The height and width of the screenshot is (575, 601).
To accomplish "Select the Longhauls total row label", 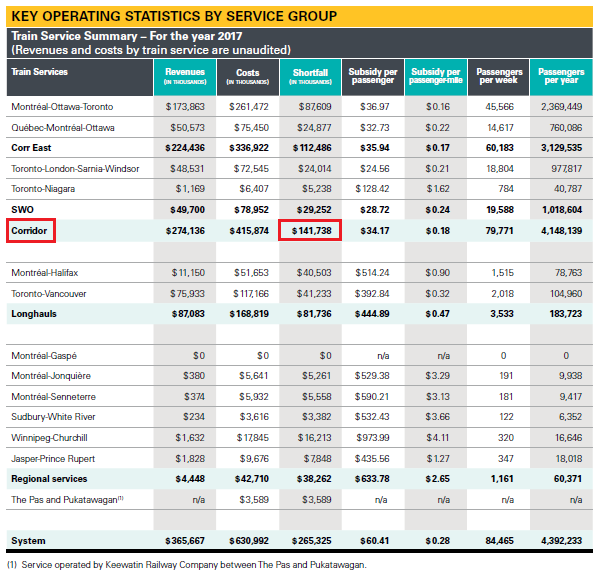I will click(34, 314).
